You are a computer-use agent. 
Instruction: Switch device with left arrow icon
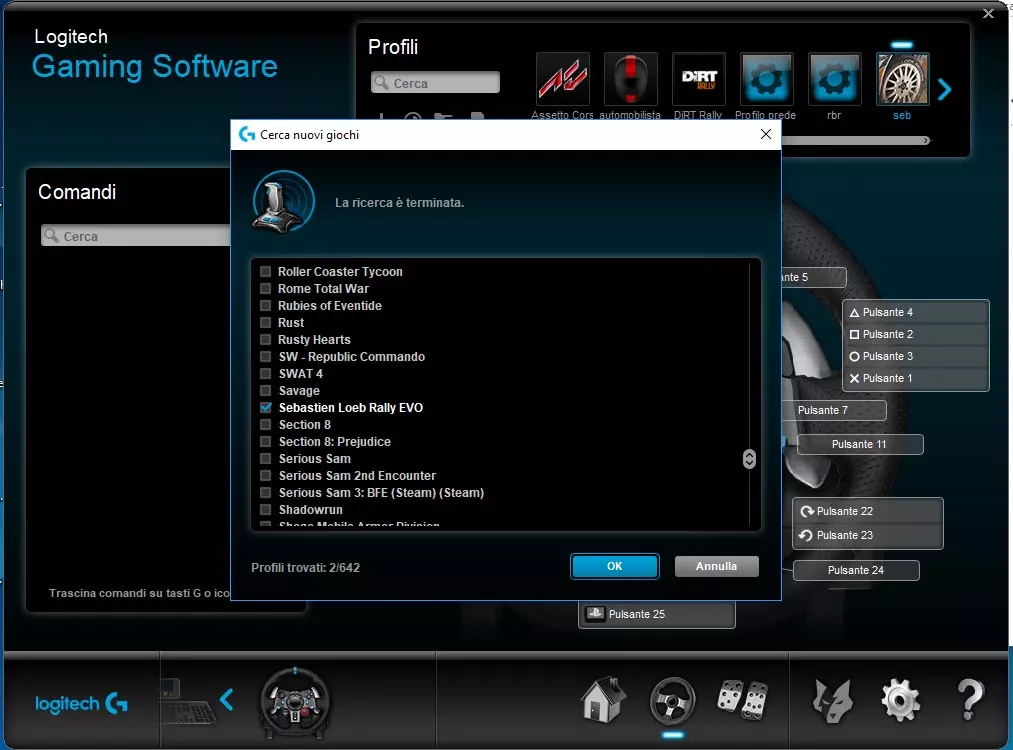(x=226, y=700)
